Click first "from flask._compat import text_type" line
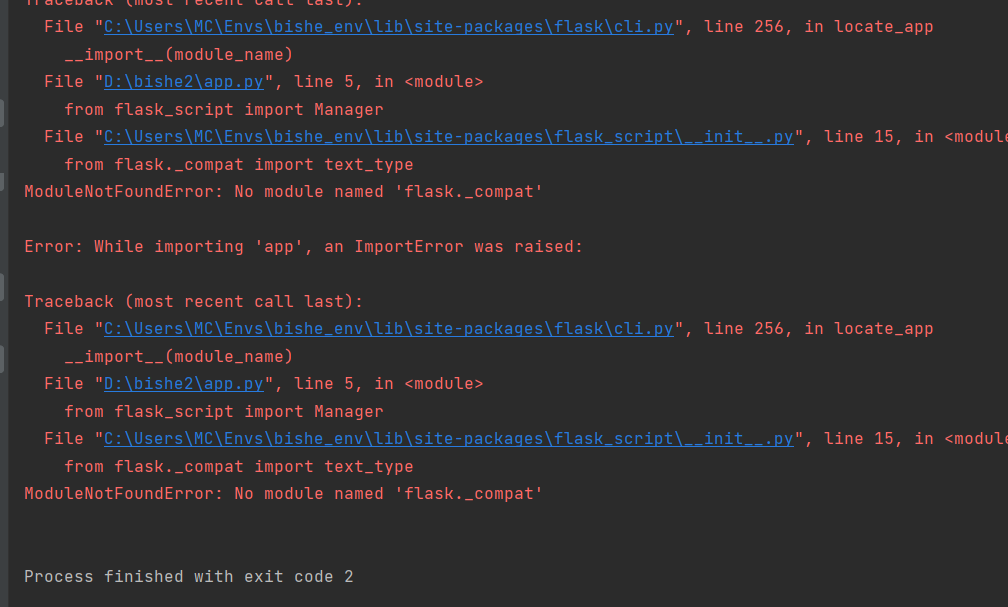 (238, 165)
